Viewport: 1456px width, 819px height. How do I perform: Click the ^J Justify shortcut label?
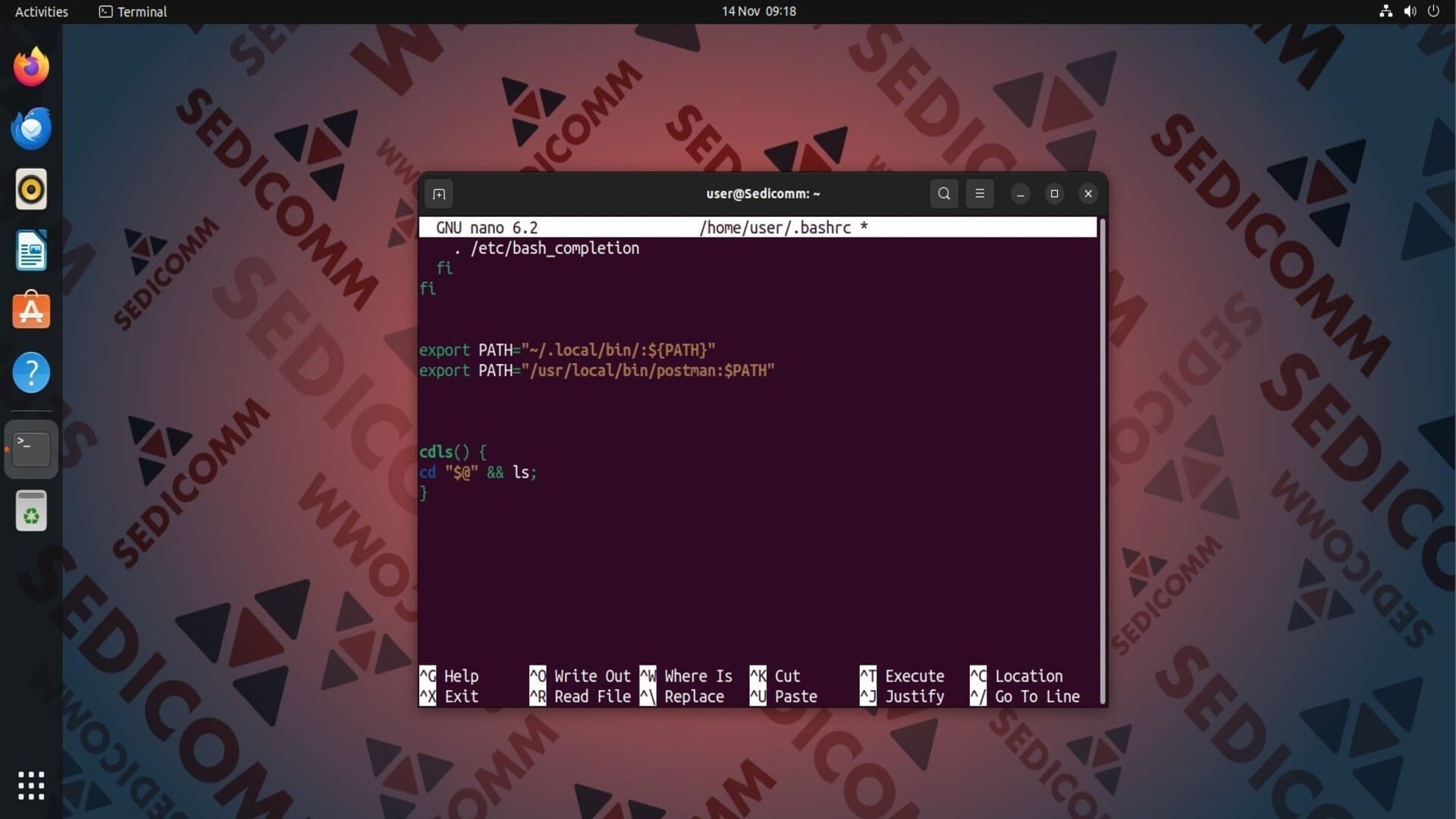click(x=902, y=696)
